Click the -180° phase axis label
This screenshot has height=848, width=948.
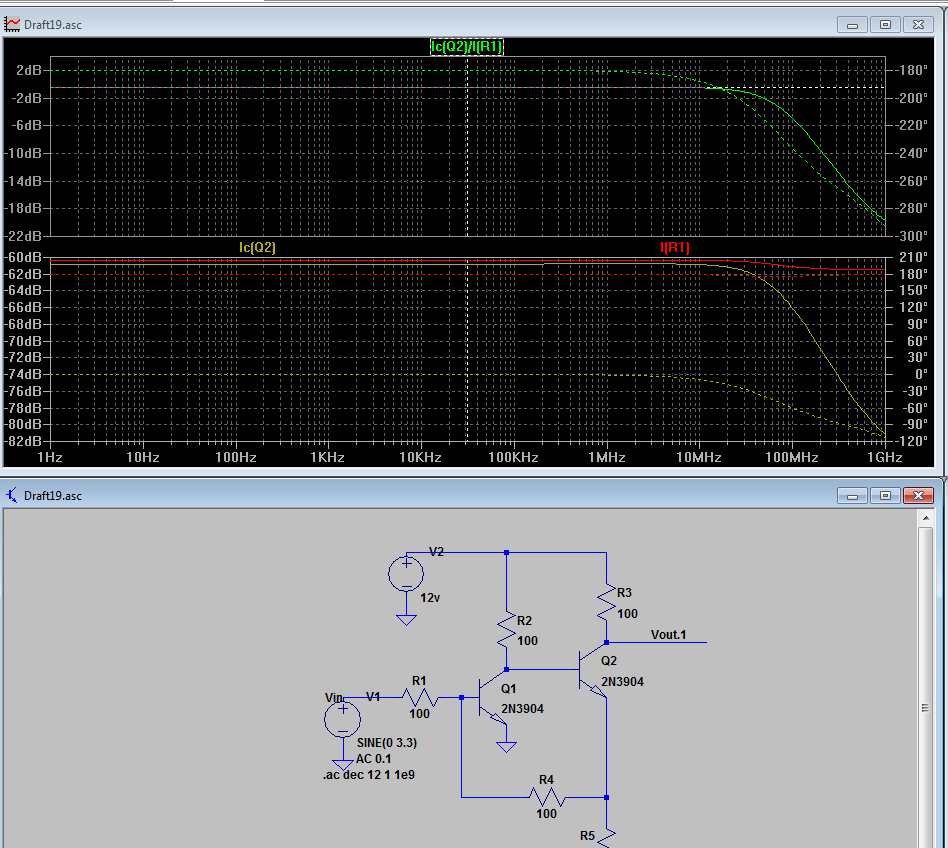pos(913,70)
